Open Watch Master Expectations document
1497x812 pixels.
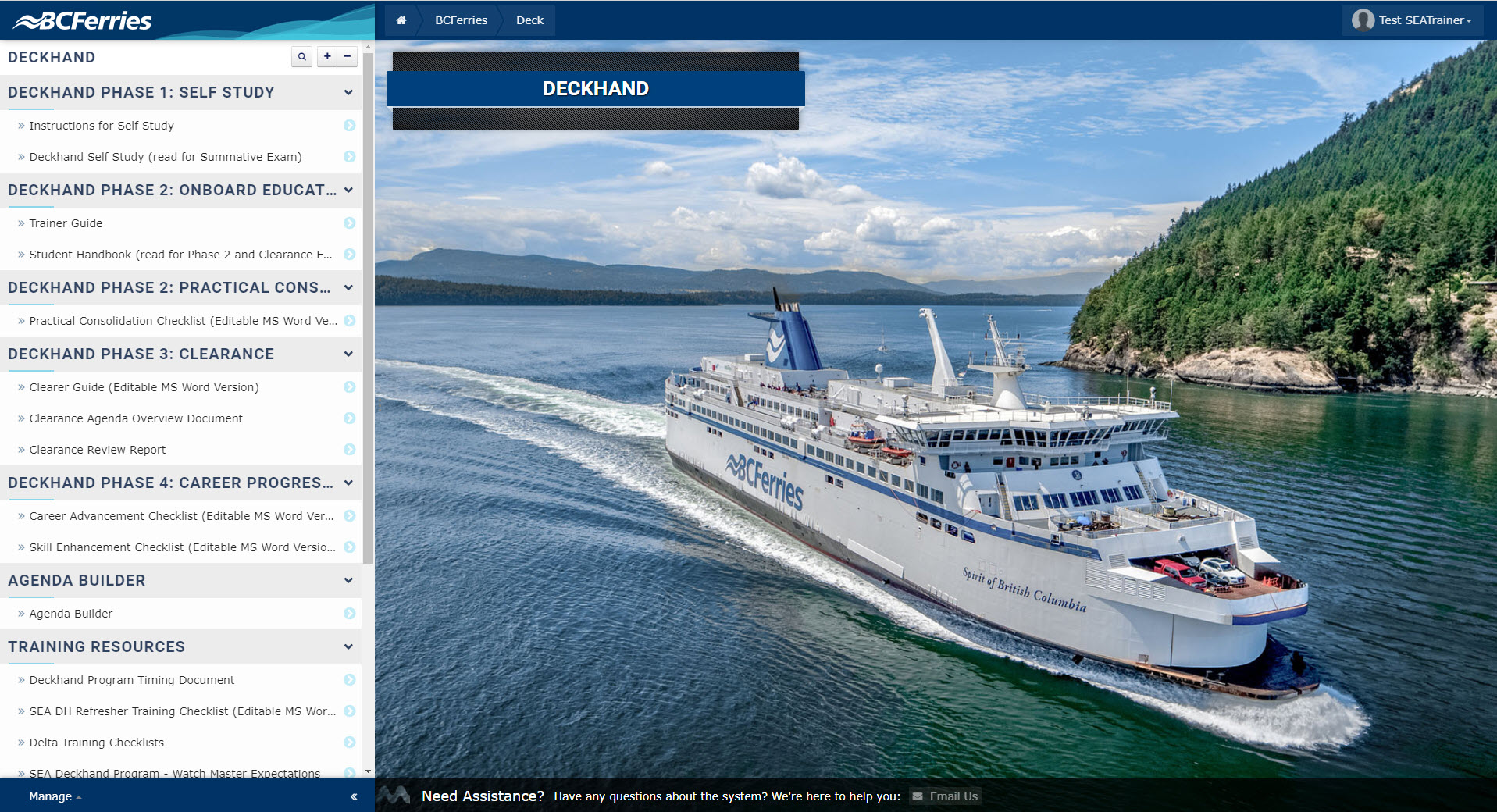pyautogui.click(x=175, y=773)
